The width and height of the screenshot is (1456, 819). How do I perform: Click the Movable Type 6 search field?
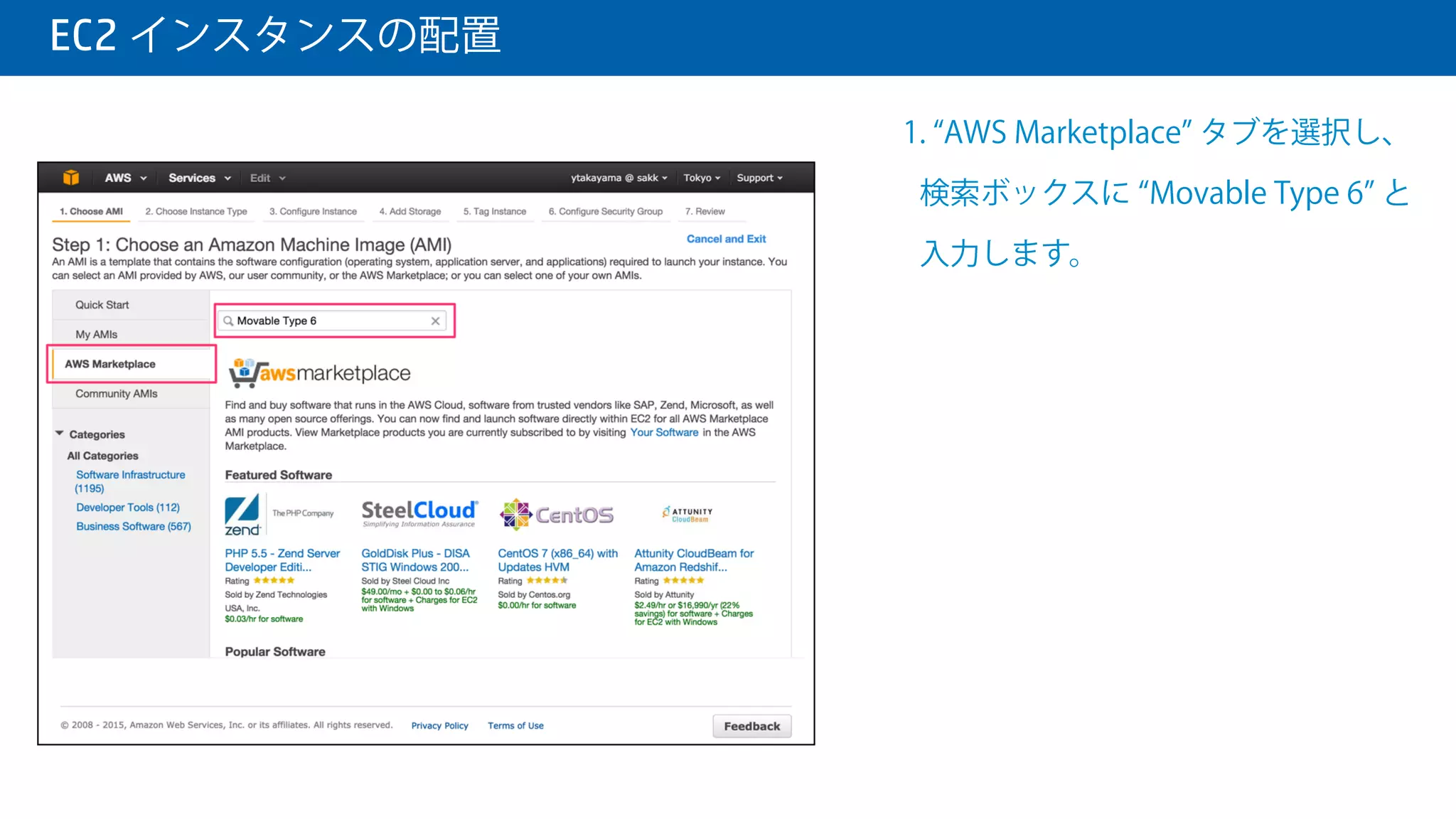(331, 321)
